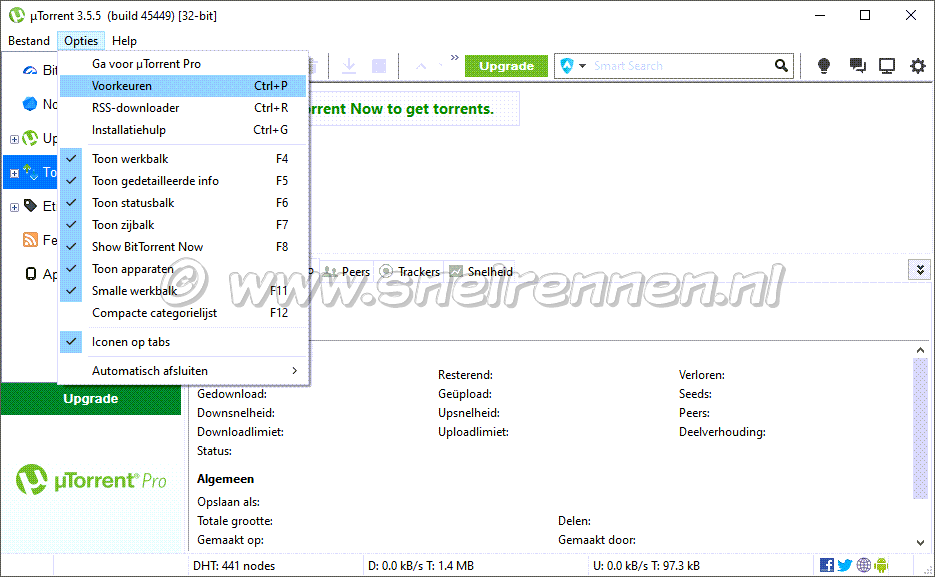The height and width of the screenshot is (577, 935).
Task: Toggle Toon statusbalk option
Action: click(183, 203)
